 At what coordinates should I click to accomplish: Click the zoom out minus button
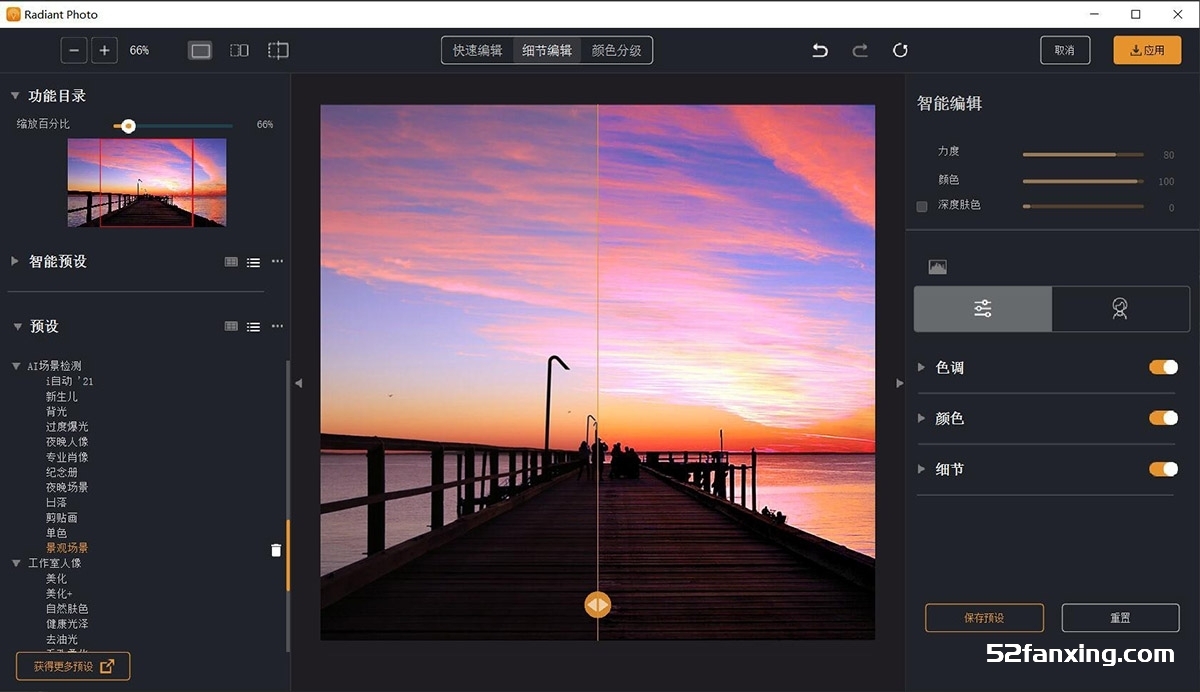pos(74,50)
